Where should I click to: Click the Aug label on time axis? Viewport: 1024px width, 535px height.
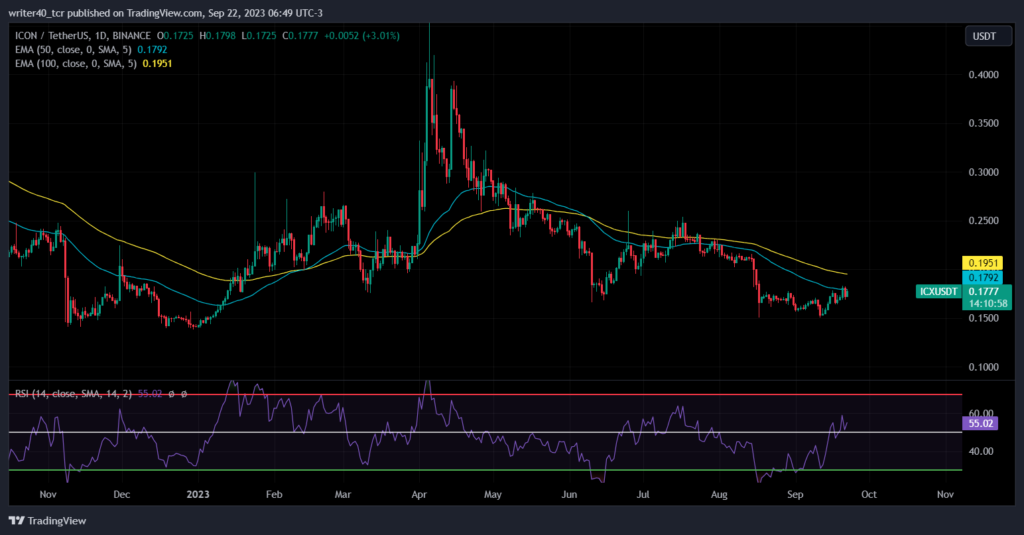719,494
